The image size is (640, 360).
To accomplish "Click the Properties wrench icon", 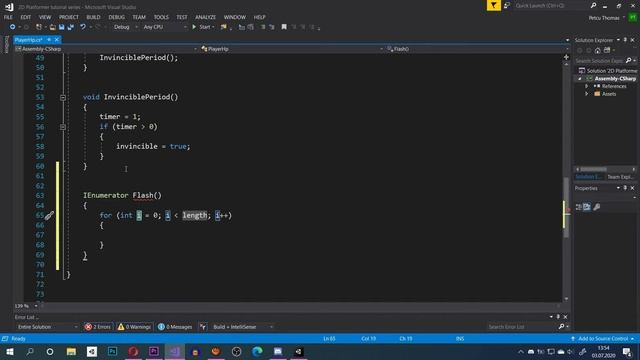I will click(596, 207).
